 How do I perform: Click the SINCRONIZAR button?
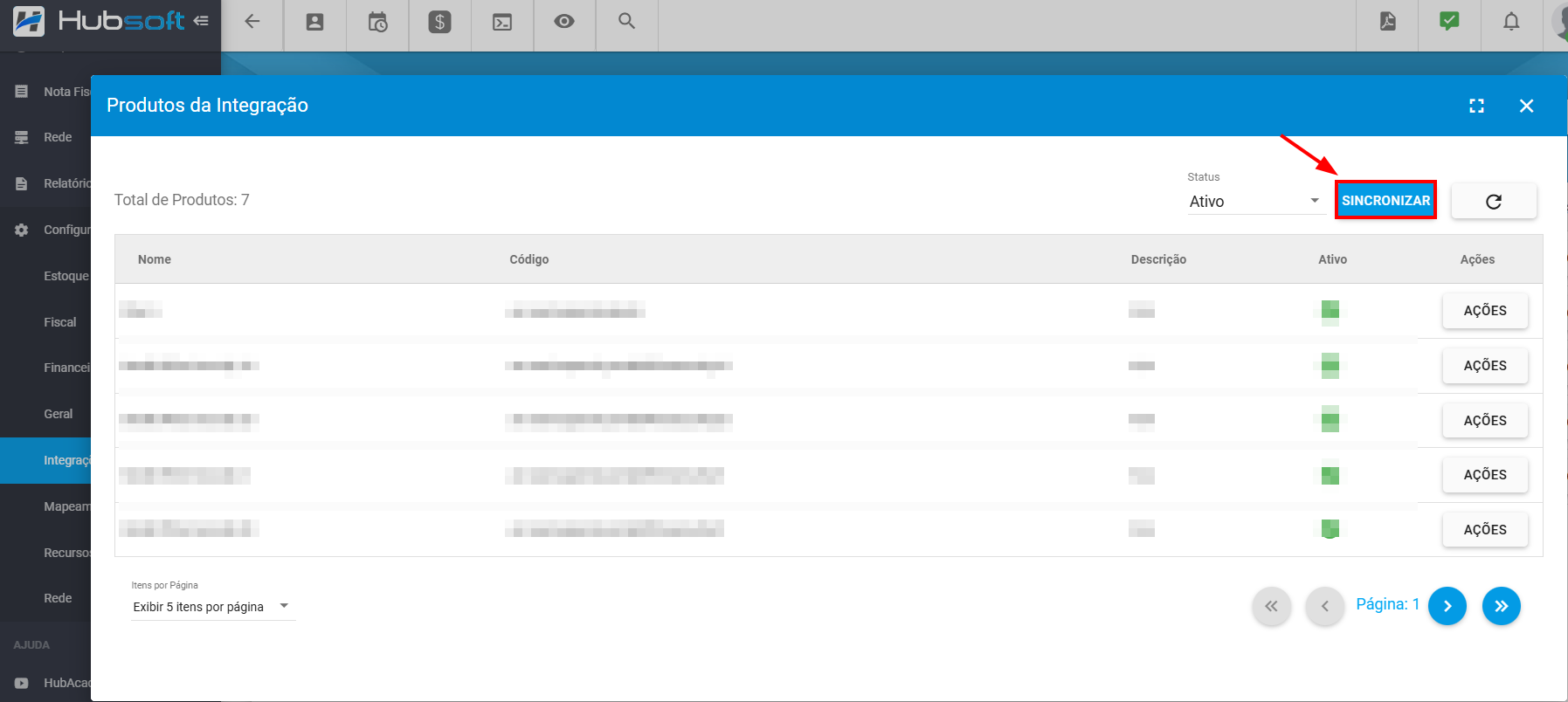tap(1385, 200)
